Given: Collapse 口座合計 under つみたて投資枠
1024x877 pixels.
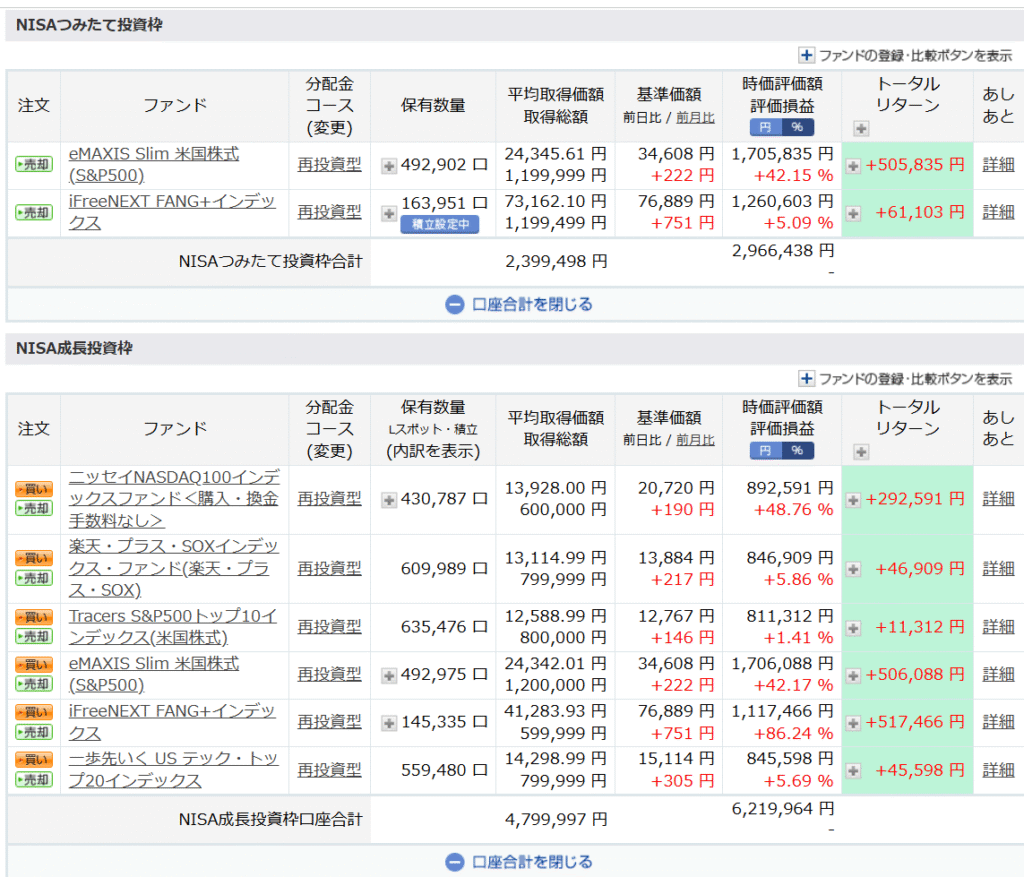Looking at the screenshot, I should (519, 304).
